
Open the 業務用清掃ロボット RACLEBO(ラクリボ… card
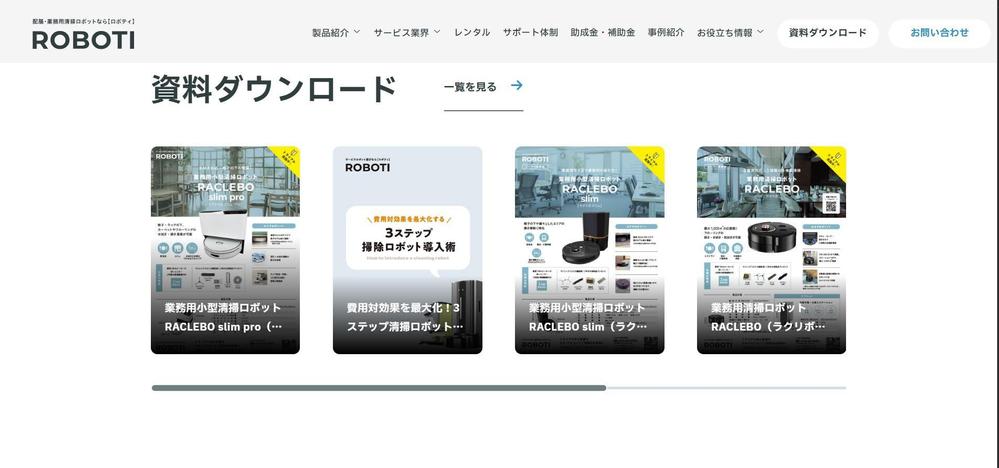772,250
